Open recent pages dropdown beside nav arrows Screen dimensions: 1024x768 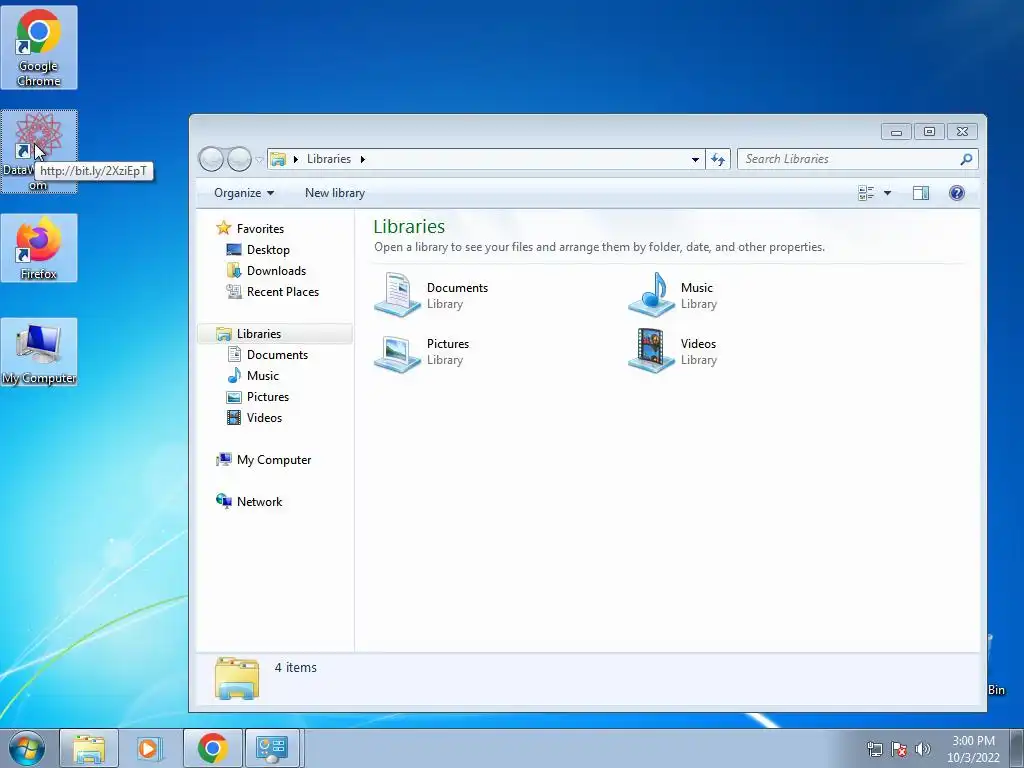[x=259, y=159]
